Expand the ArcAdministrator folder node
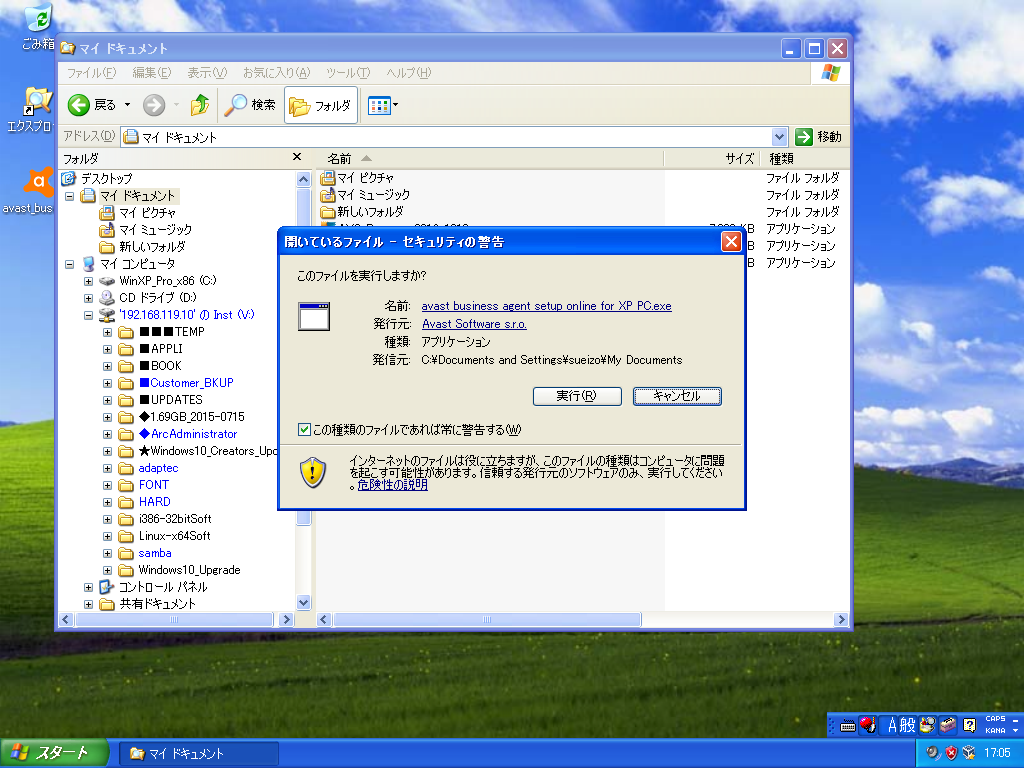Image resolution: width=1024 pixels, height=768 pixels. (x=107, y=434)
